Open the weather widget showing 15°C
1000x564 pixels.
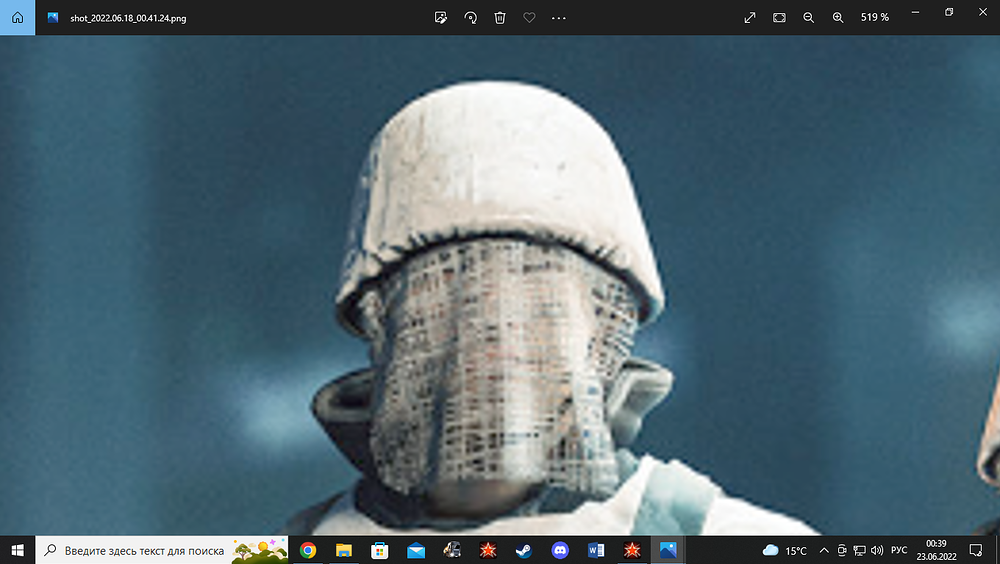coord(784,550)
